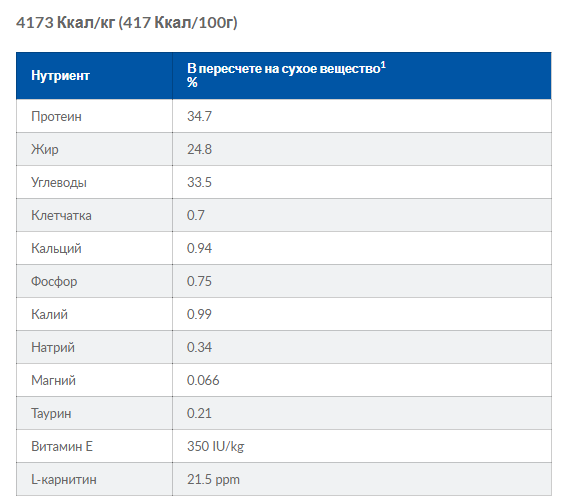Click the Кальций row label
The height and width of the screenshot is (504, 561).
[x=56, y=248]
